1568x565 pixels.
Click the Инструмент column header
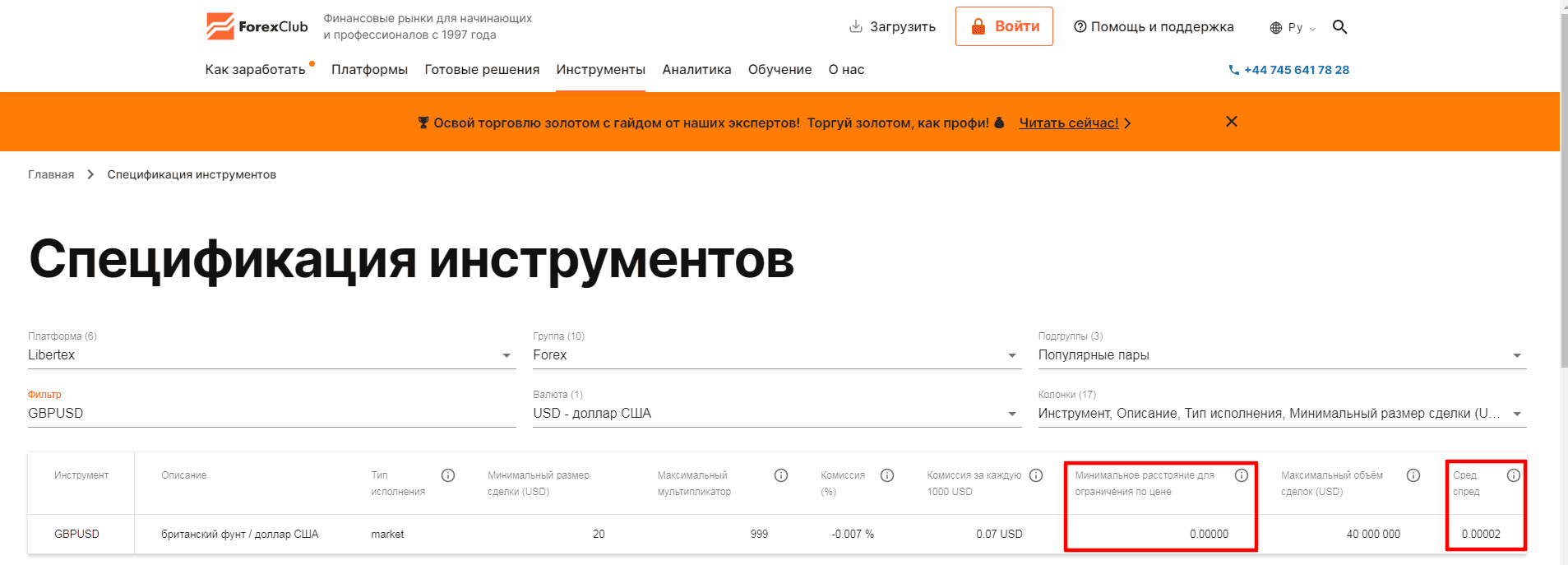click(81, 475)
